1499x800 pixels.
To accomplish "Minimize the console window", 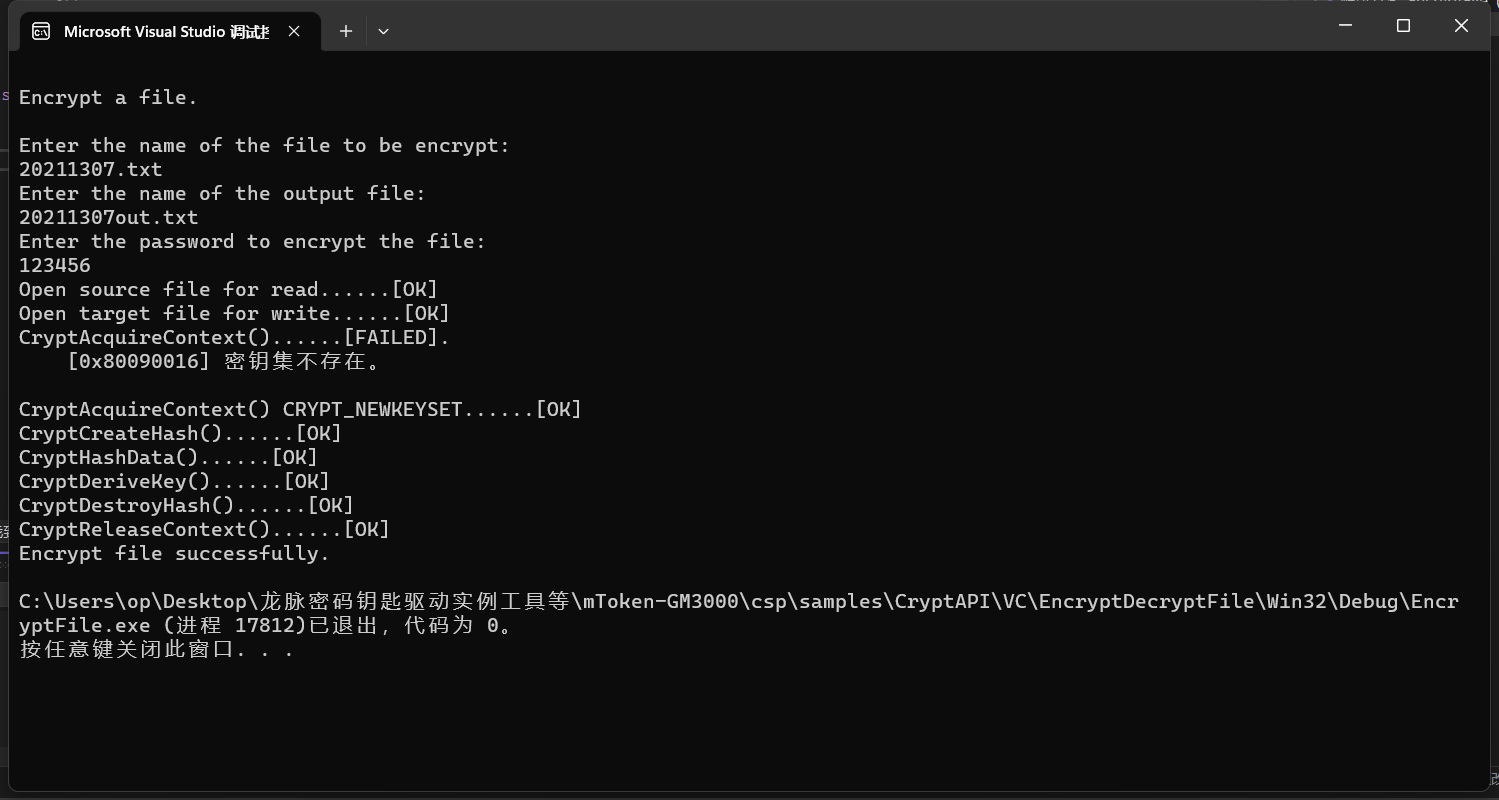I will tap(1345, 26).
